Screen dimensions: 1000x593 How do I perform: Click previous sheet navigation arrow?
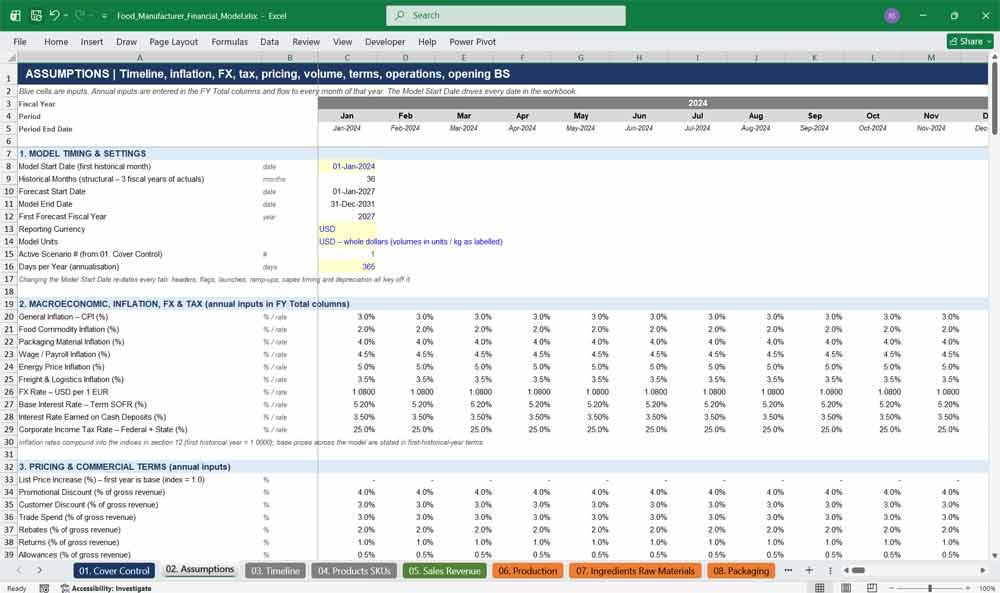tap(20, 570)
